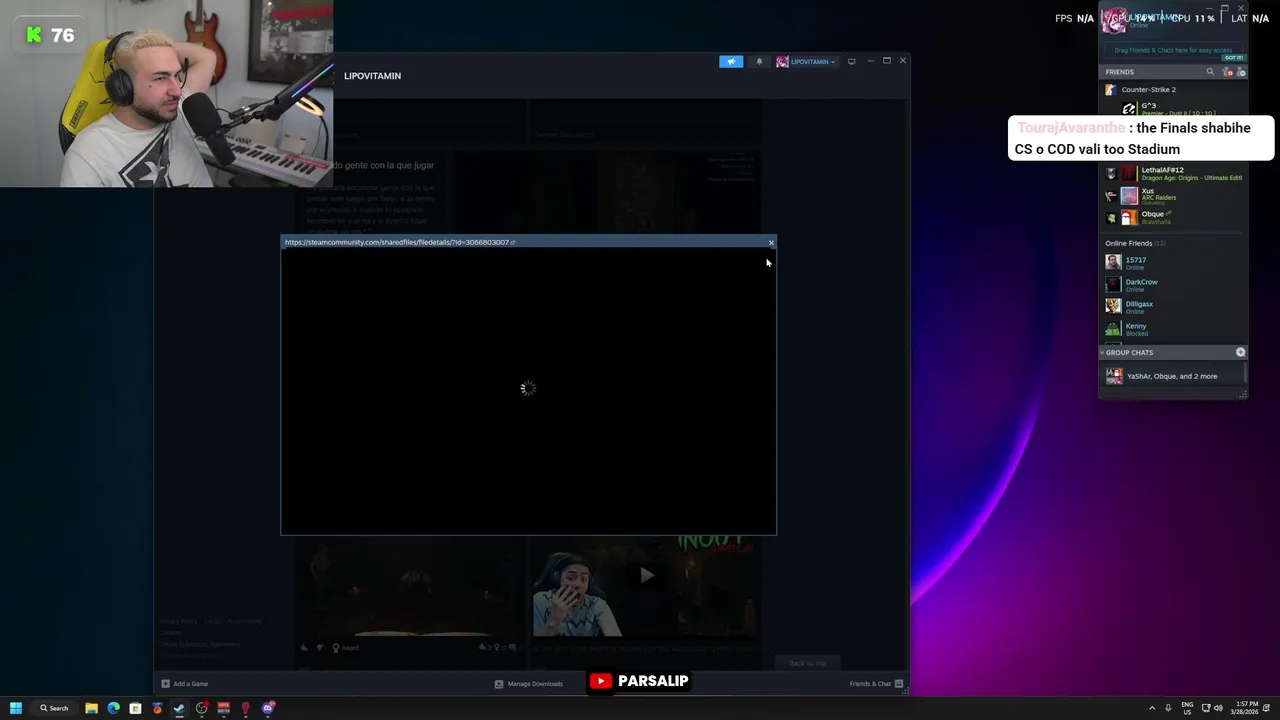Open chat with Xus playing ARC Raiders
The height and width of the screenshot is (720, 1280).
[1172, 195]
